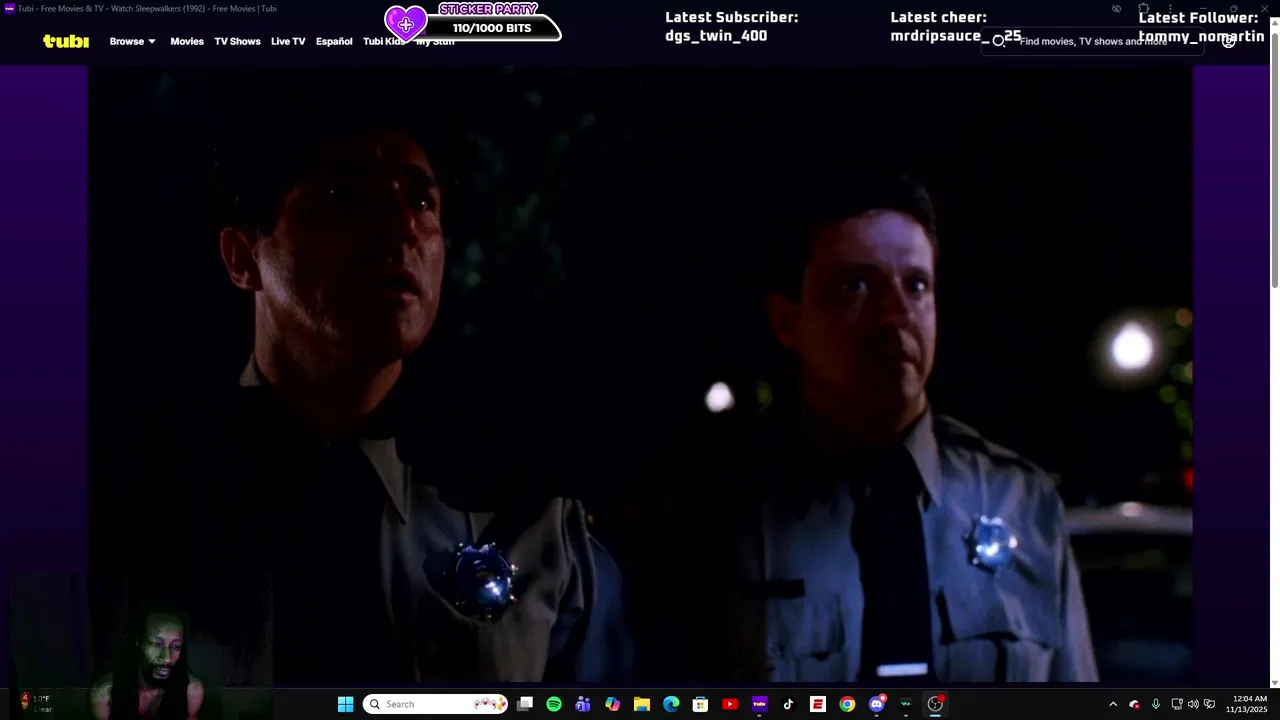
Task: Click the Windows taskbar Search box
Action: [435, 704]
